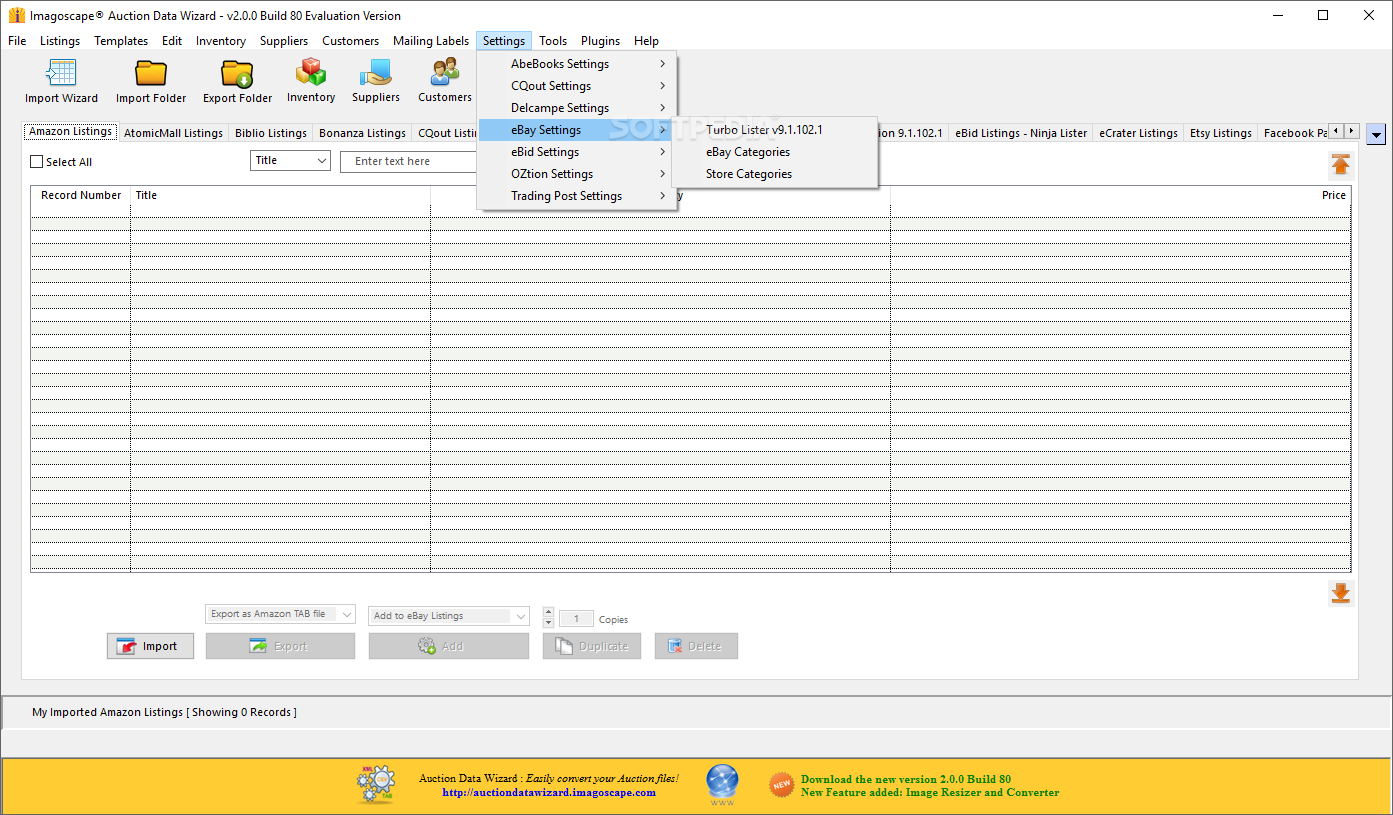Image resolution: width=1393 pixels, height=815 pixels.
Task: Click the Record Number column header
Action: [x=81, y=195]
